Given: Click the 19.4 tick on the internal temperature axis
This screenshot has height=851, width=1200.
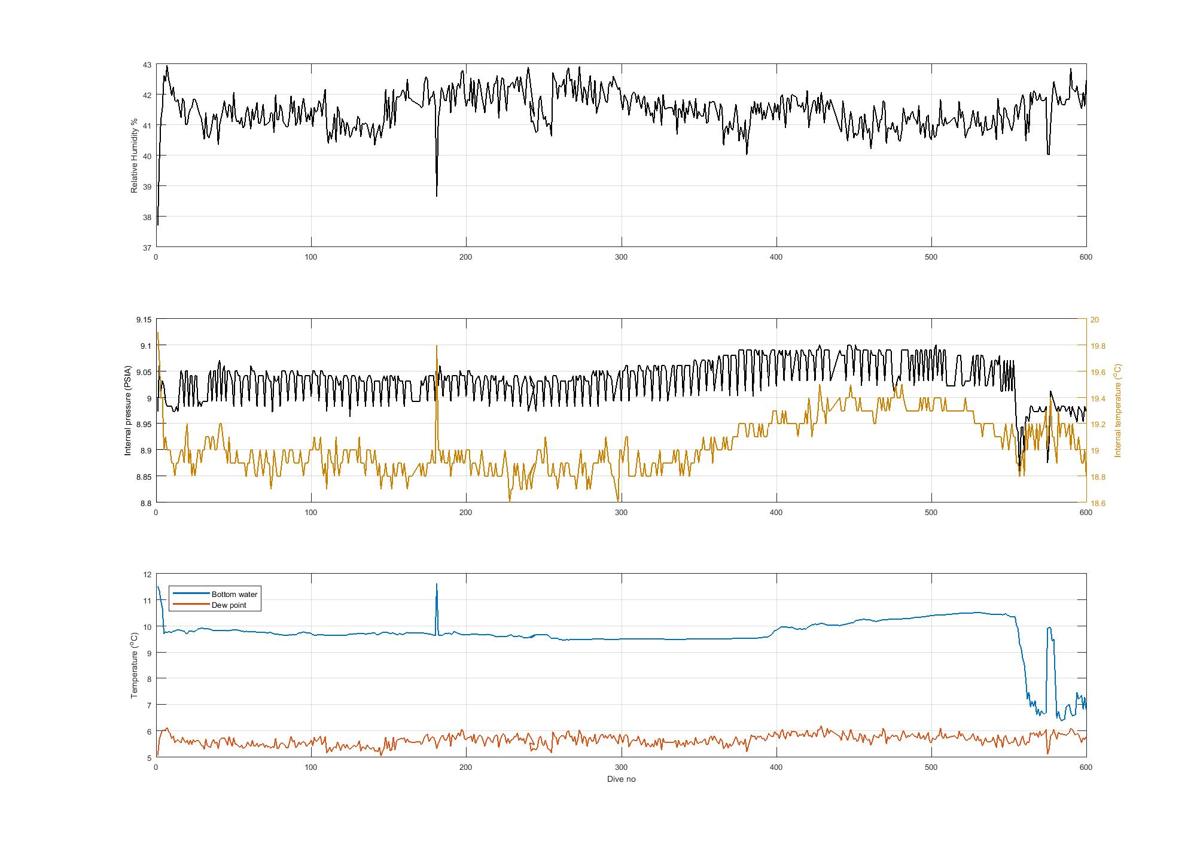Looking at the screenshot, I should (x=1097, y=398).
